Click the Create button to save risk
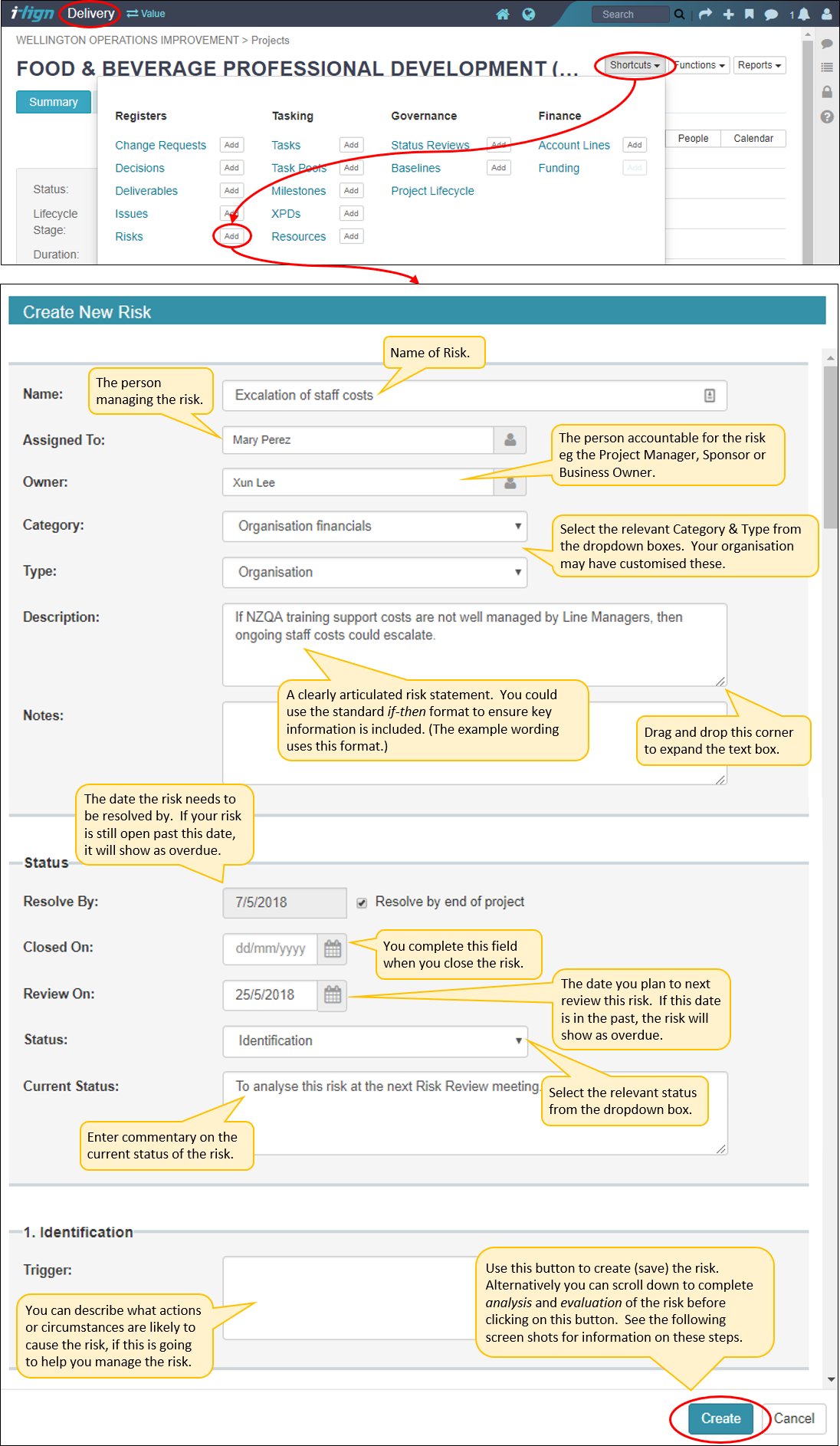 click(x=720, y=1419)
